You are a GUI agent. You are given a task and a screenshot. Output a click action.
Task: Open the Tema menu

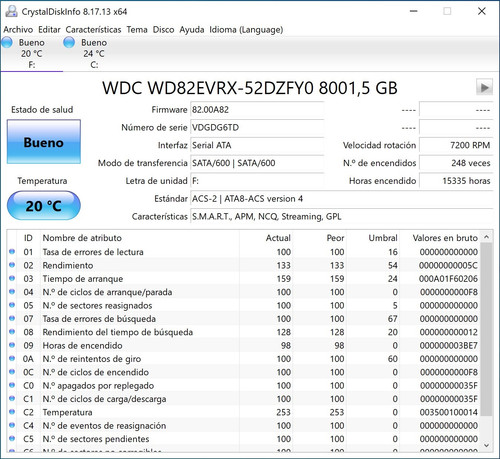pyautogui.click(x=137, y=30)
